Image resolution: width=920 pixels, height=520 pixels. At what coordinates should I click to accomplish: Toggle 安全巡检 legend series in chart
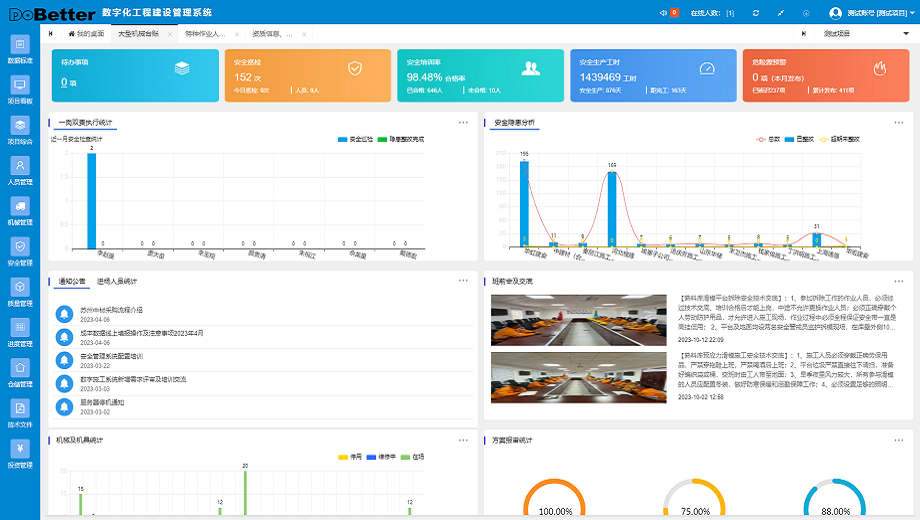click(356, 139)
